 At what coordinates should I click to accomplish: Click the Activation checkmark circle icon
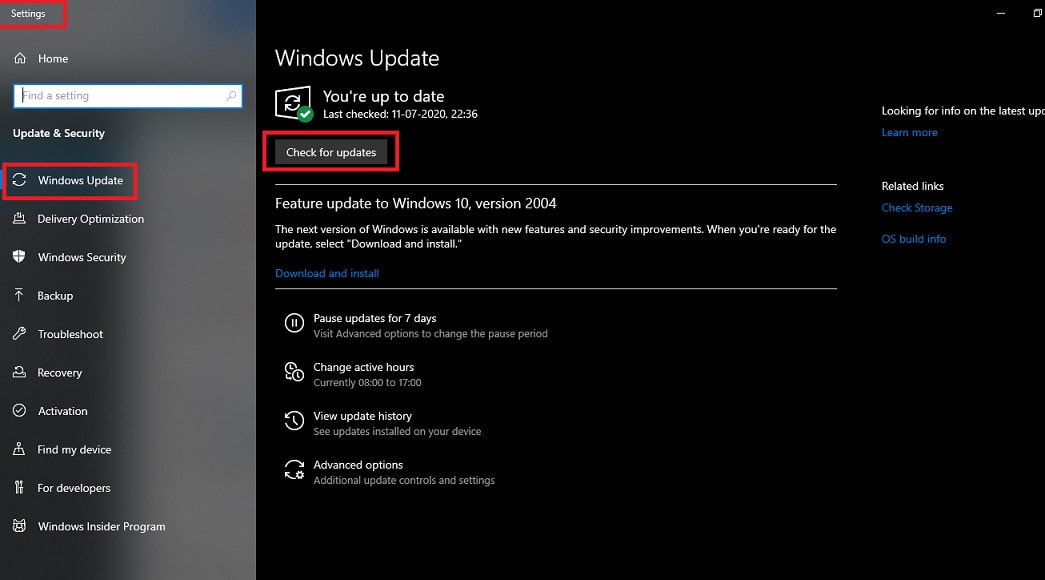coord(19,411)
